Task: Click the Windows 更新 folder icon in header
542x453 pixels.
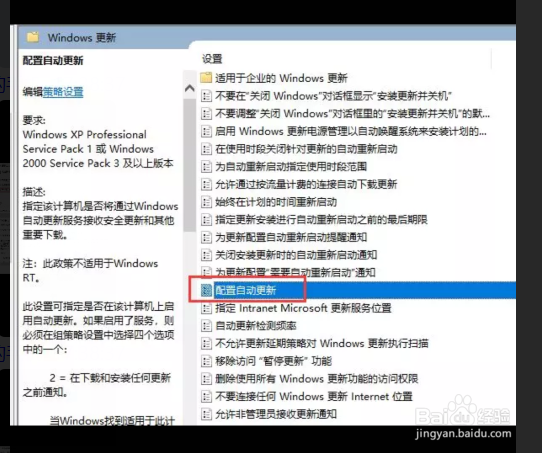Action: (x=33, y=37)
